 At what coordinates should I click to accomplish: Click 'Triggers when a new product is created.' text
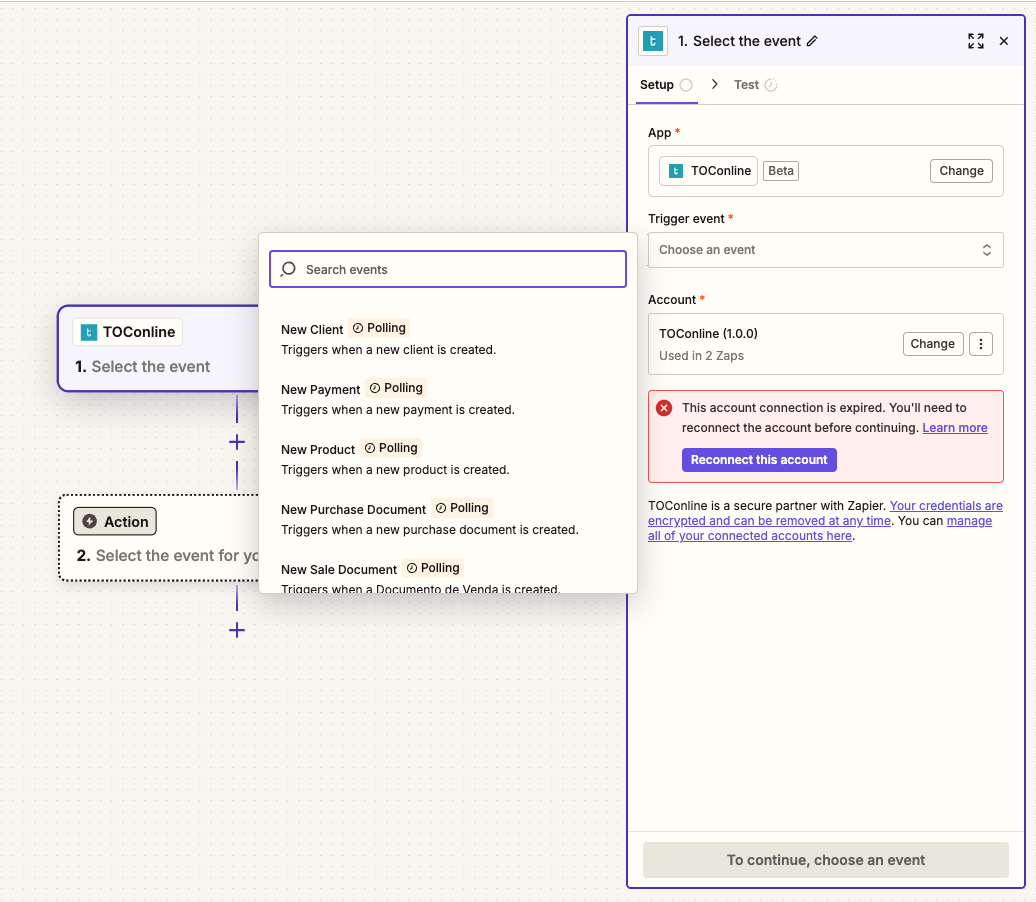pyautogui.click(x=395, y=470)
